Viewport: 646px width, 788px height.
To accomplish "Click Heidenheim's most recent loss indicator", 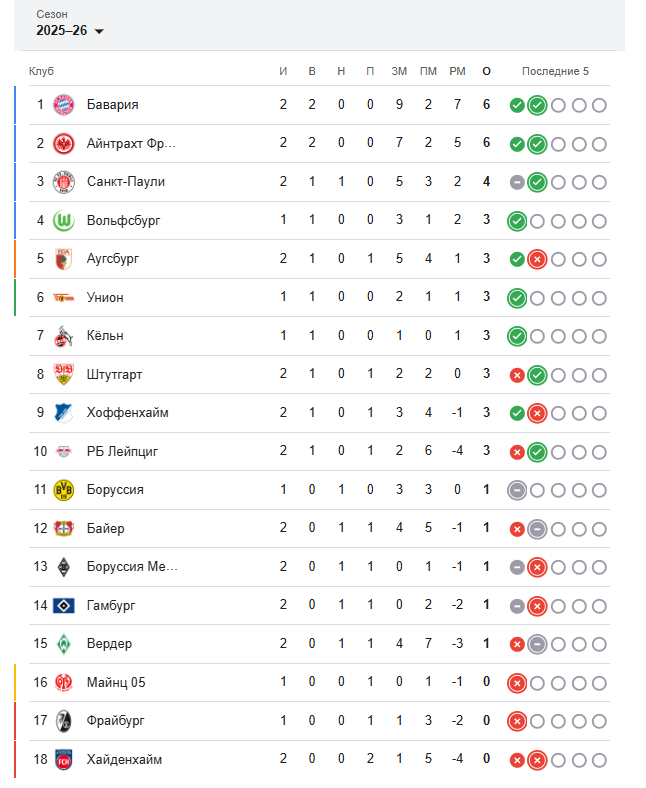I will (537, 760).
